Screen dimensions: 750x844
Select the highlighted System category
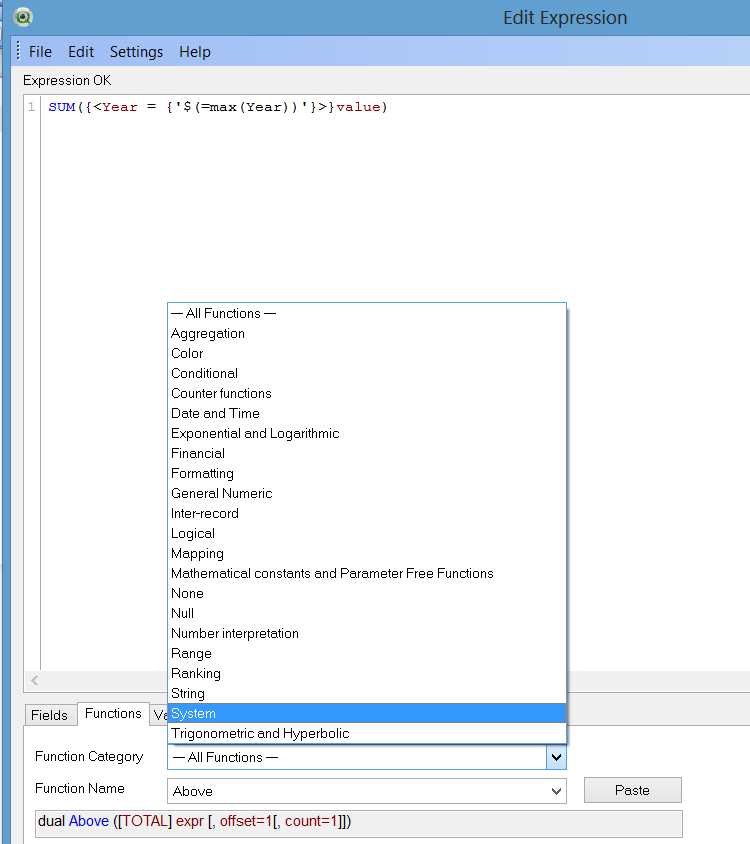pos(367,713)
